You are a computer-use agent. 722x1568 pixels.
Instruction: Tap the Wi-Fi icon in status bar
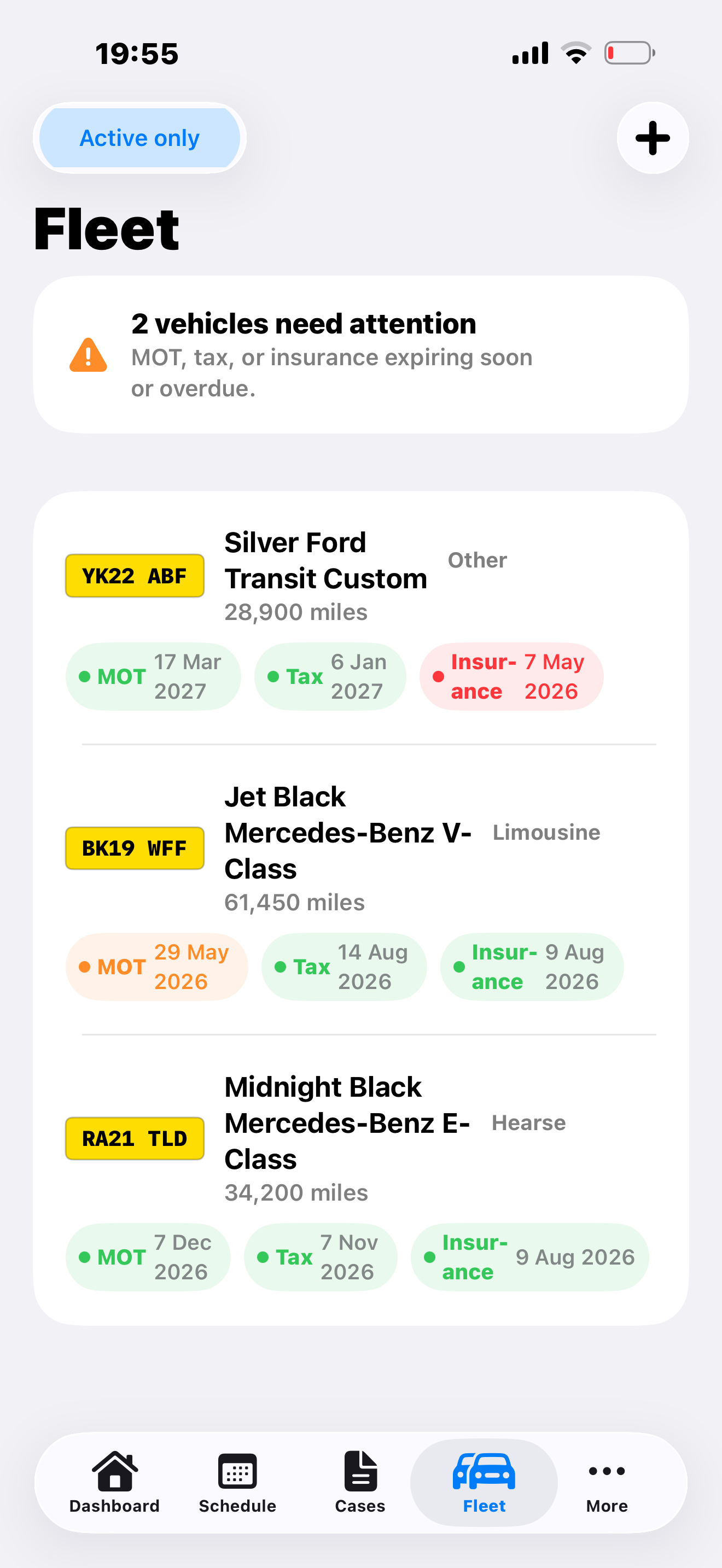point(576,53)
